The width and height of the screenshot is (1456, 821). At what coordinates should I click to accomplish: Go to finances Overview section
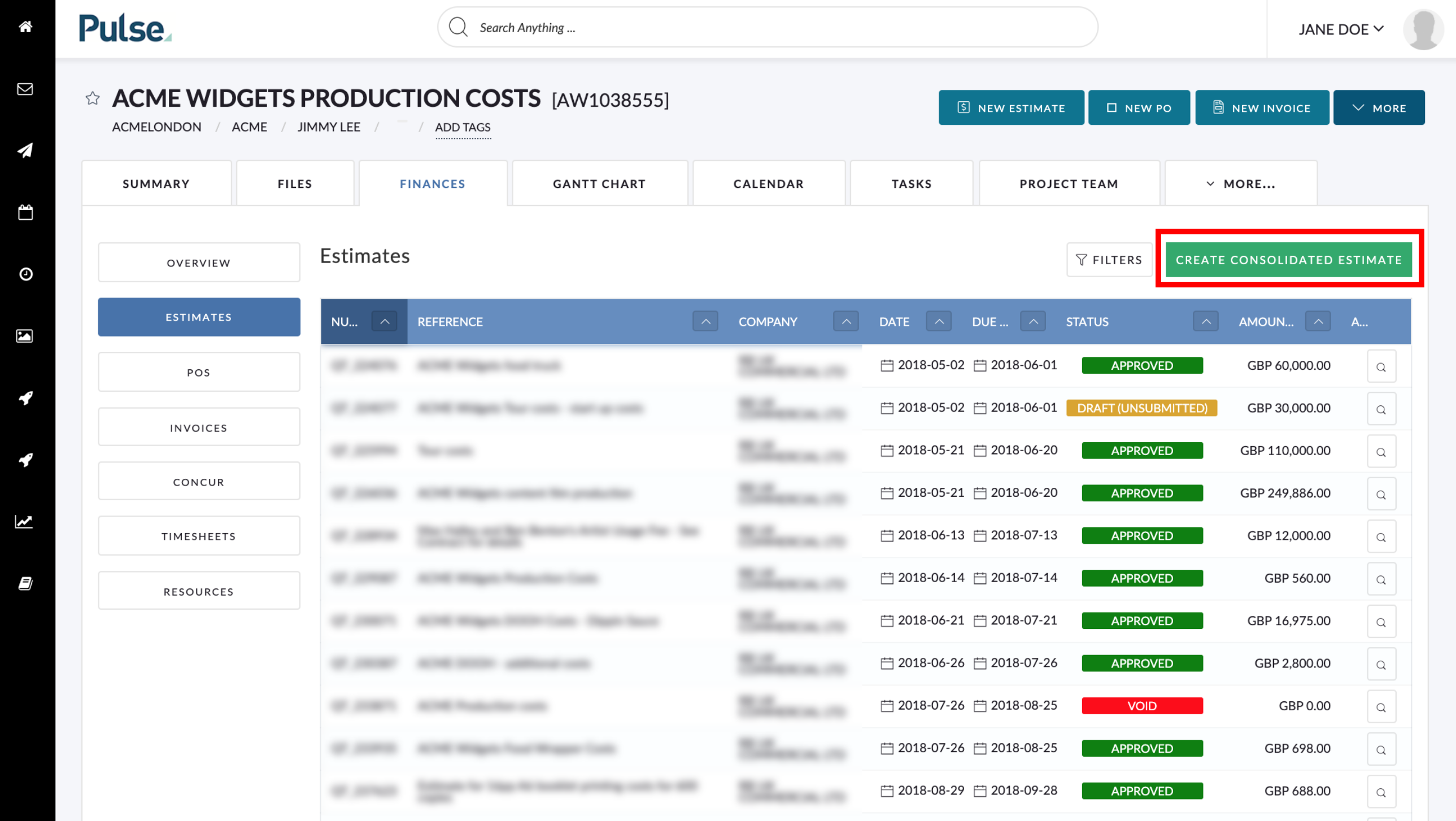pos(199,262)
